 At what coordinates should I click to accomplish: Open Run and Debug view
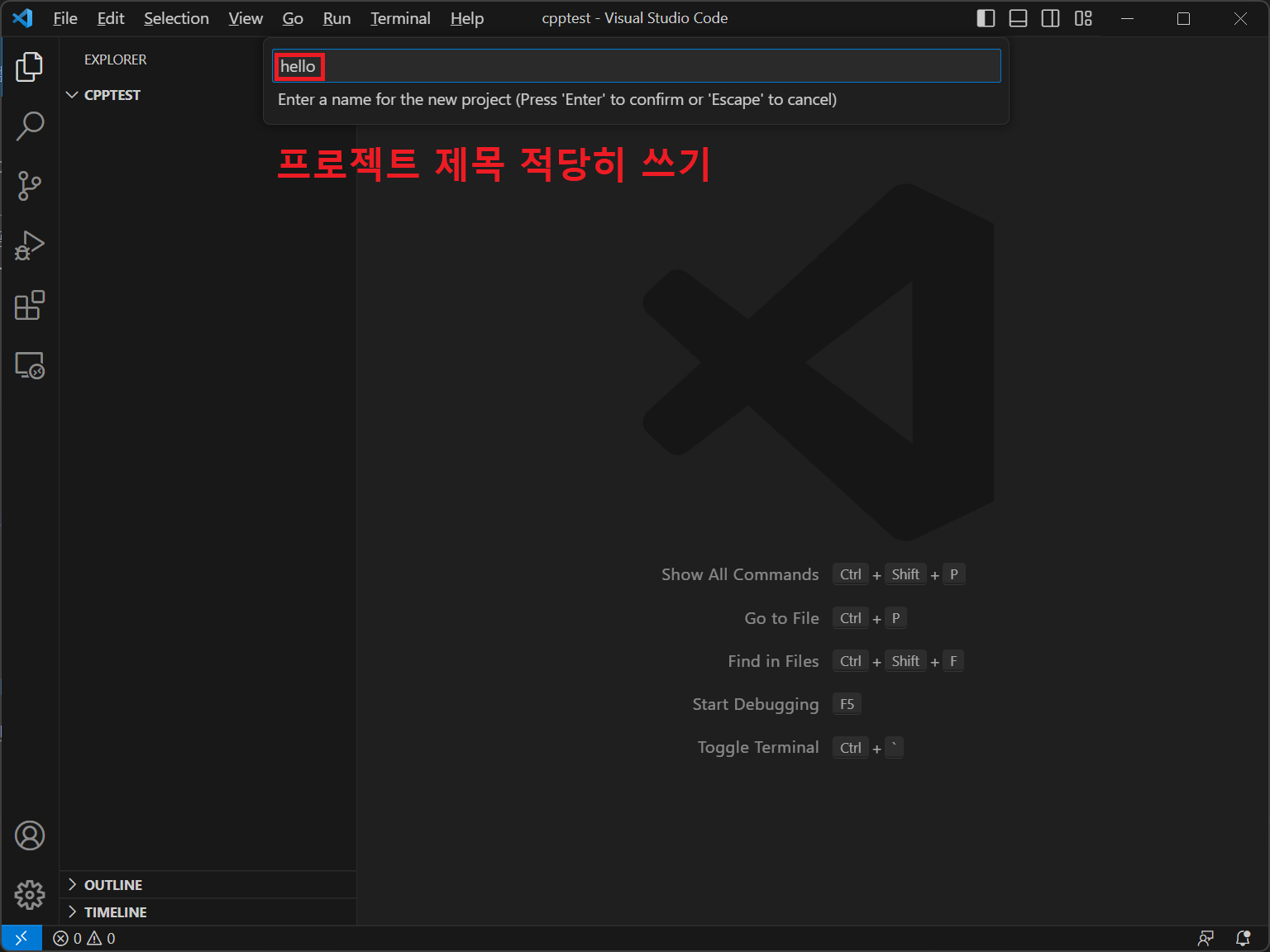click(29, 245)
